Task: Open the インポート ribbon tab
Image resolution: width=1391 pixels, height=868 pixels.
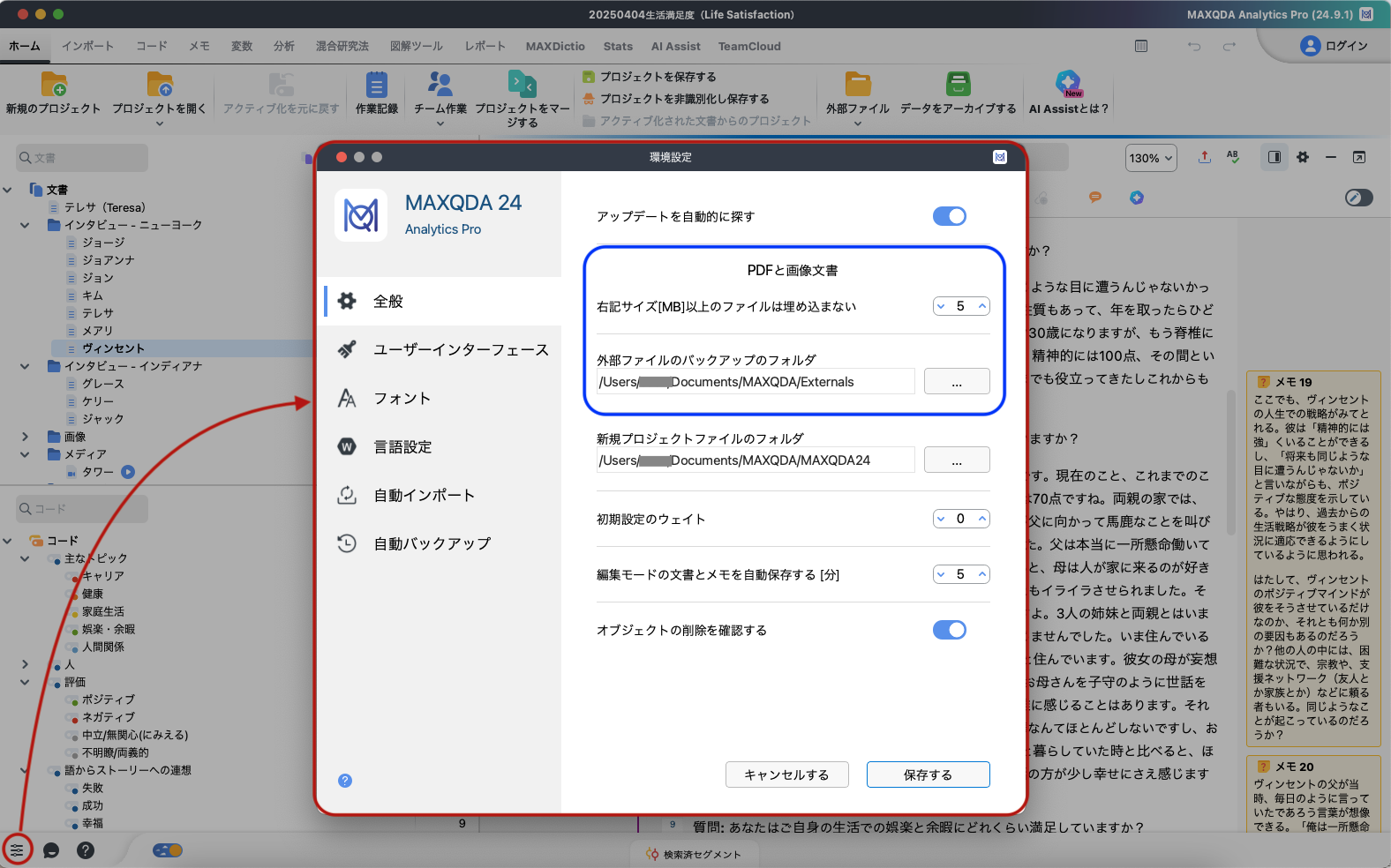Action: point(87,46)
